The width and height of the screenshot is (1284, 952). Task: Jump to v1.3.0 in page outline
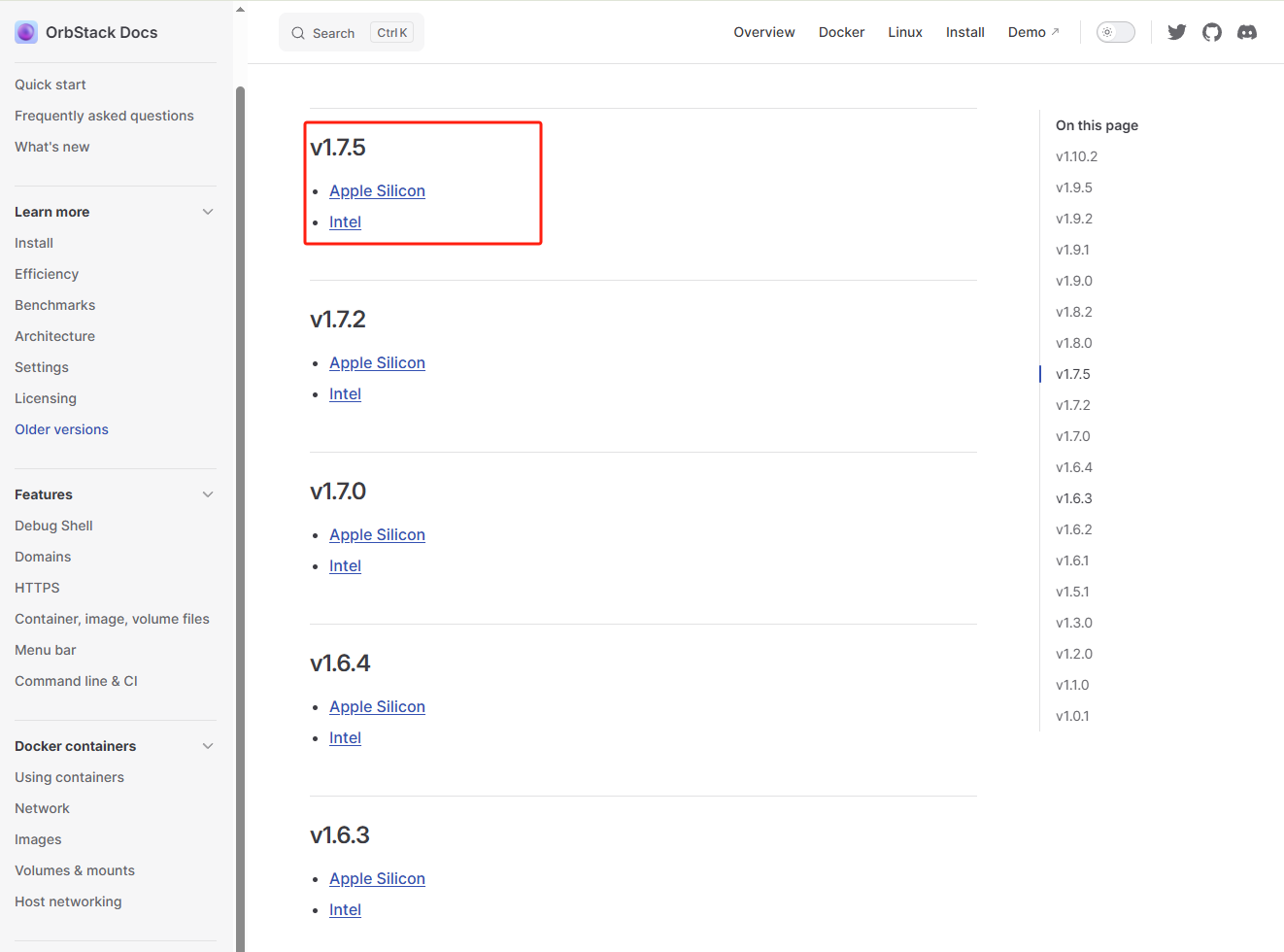click(1073, 623)
